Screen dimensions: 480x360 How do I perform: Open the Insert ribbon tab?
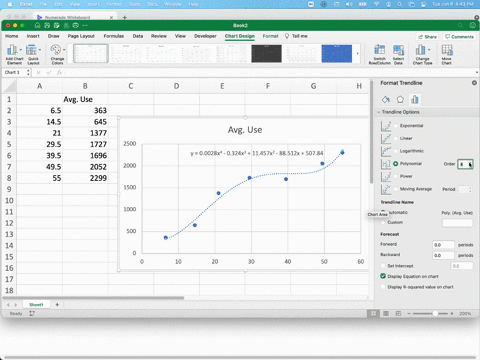click(x=33, y=36)
